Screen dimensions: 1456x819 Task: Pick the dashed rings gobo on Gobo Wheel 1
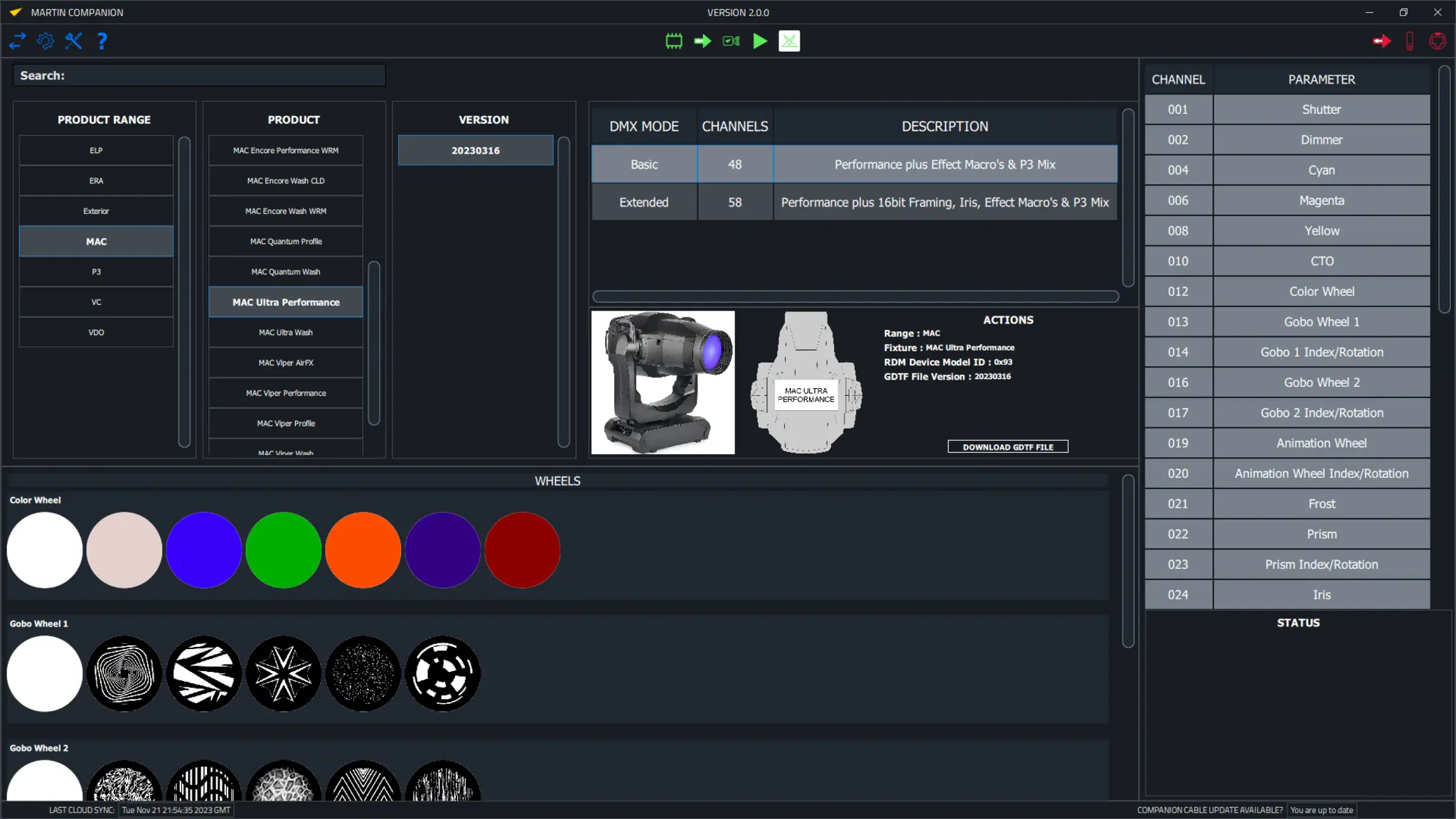point(443,674)
